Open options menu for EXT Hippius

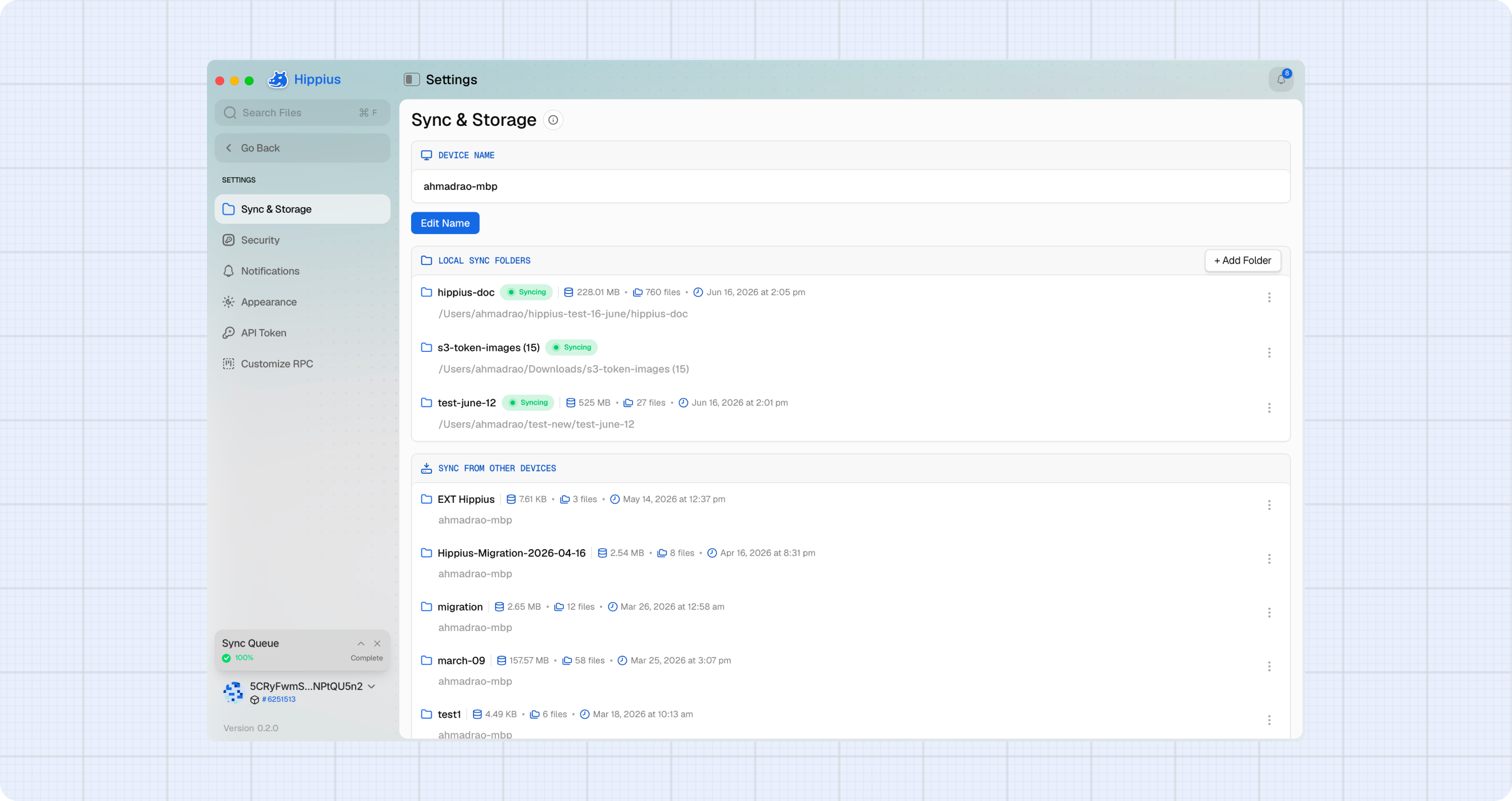click(1269, 505)
